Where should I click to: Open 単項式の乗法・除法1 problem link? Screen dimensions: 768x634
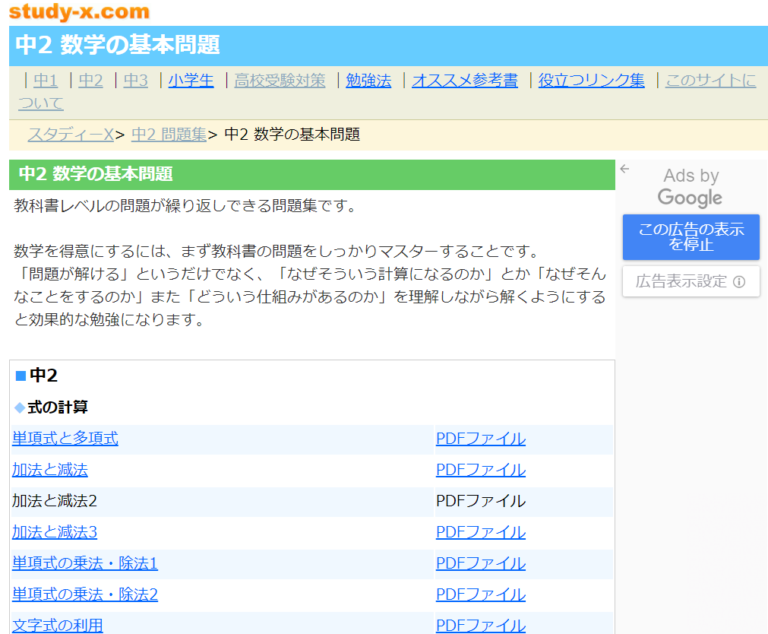tap(85, 563)
